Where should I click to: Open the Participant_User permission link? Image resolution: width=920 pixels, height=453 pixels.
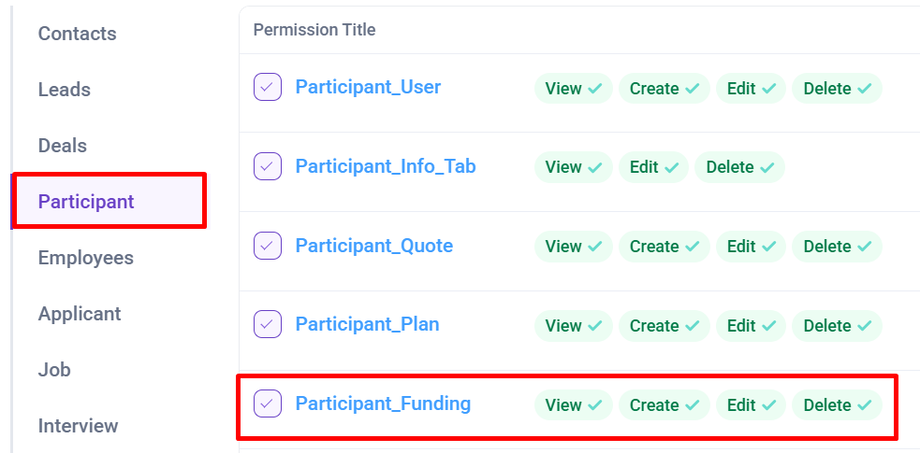[x=368, y=88]
